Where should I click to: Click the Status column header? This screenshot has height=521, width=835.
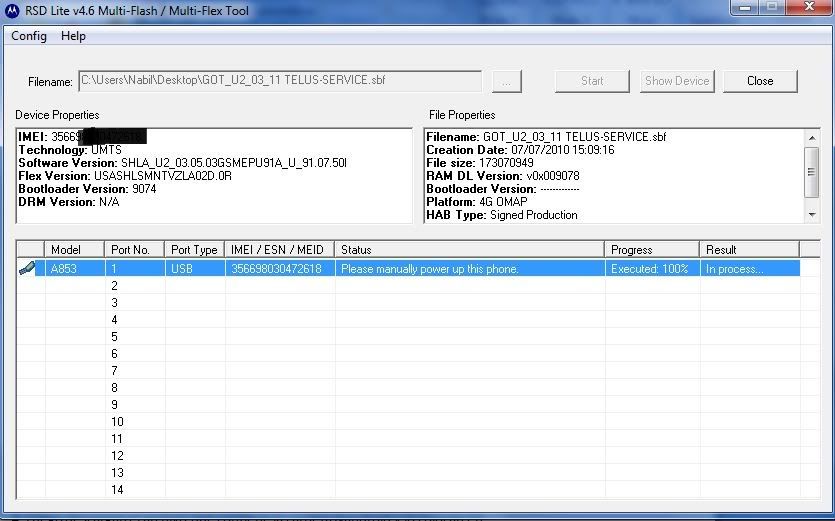pos(469,249)
